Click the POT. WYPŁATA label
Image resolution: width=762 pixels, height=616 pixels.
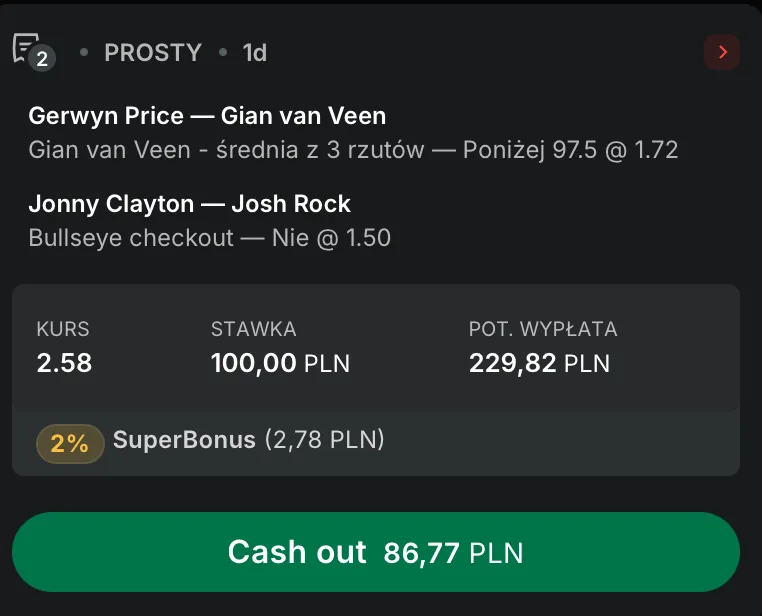coord(543,329)
